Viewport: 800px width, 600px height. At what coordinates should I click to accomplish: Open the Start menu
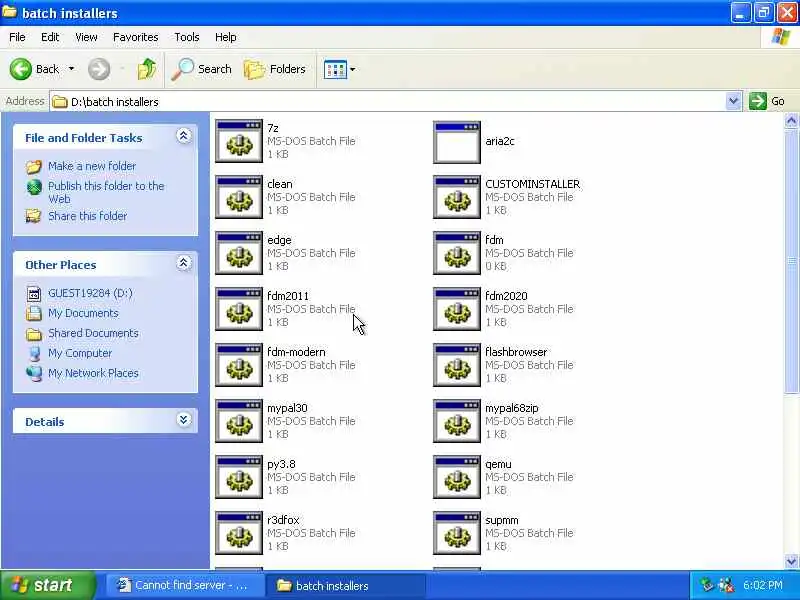coord(47,585)
